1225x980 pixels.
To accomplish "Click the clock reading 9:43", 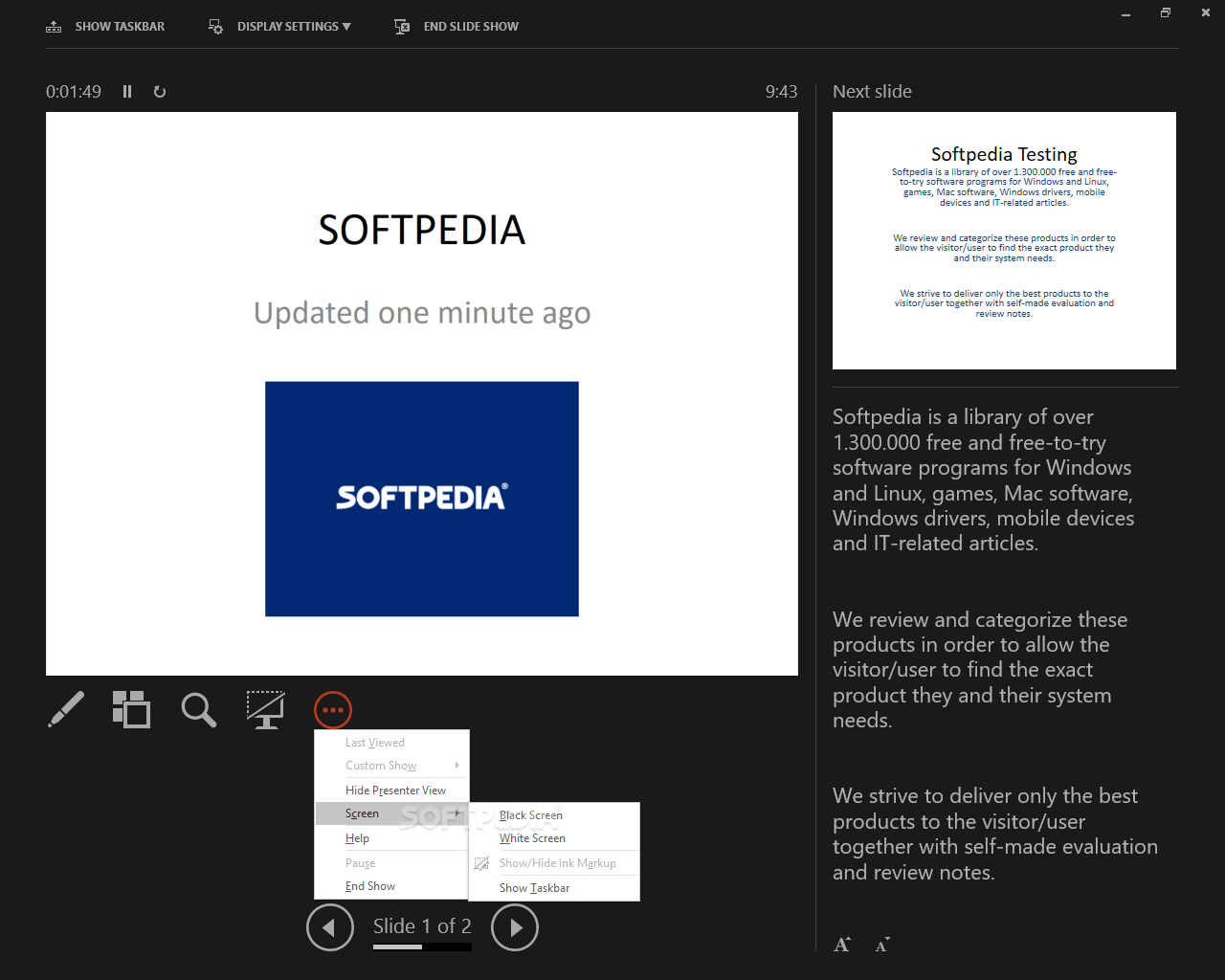I will 781,92.
